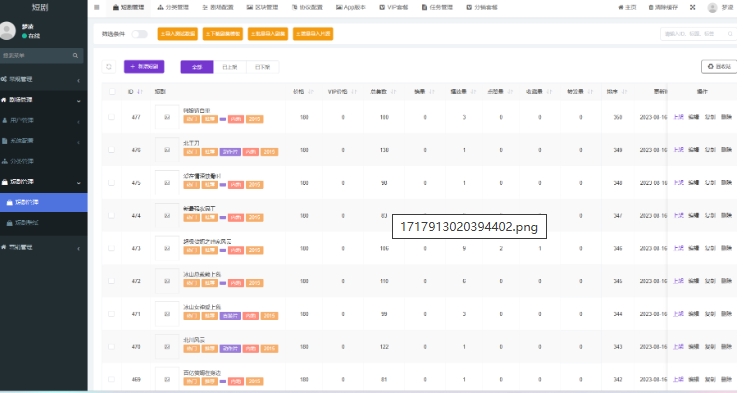Click the sort arrows beside VIP price header
The image size is (745, 393).
coord(354,92)
